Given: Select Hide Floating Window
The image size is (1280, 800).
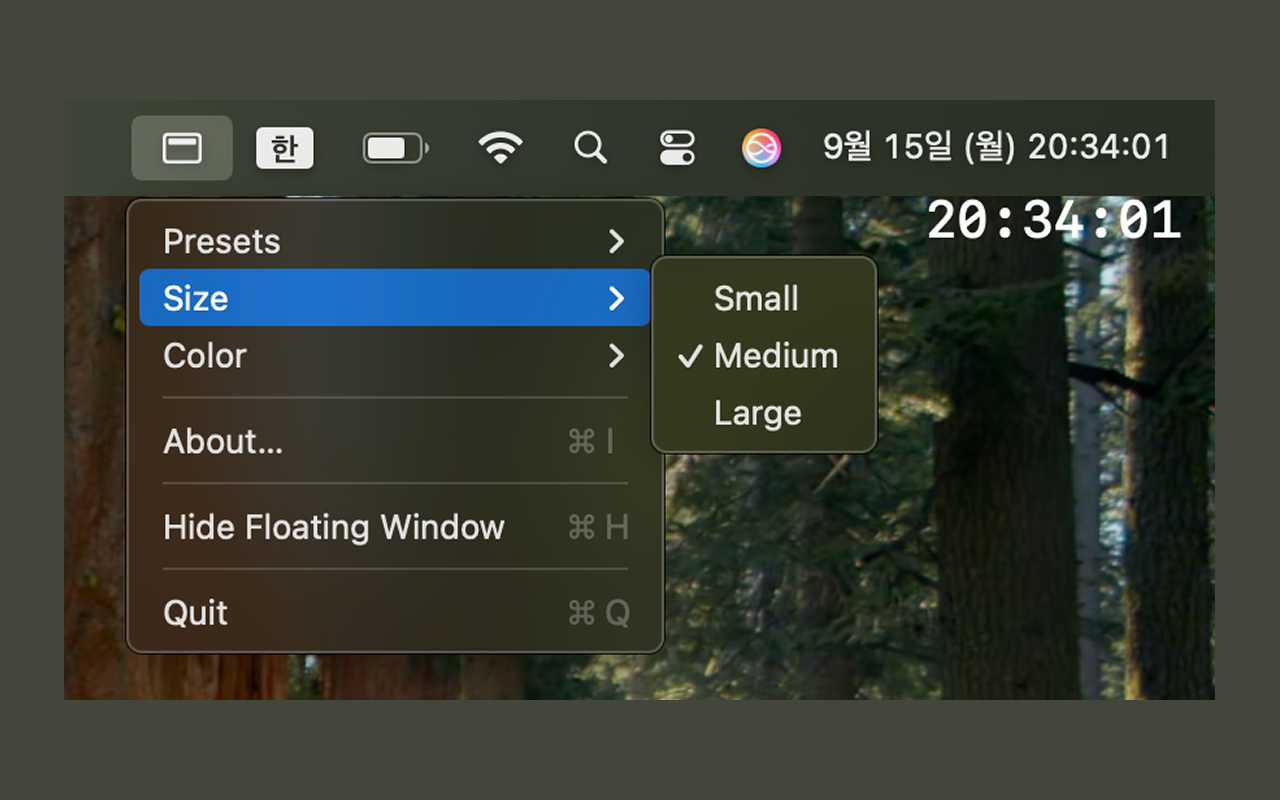Looking at the screenshot, I should pos(395,527).
